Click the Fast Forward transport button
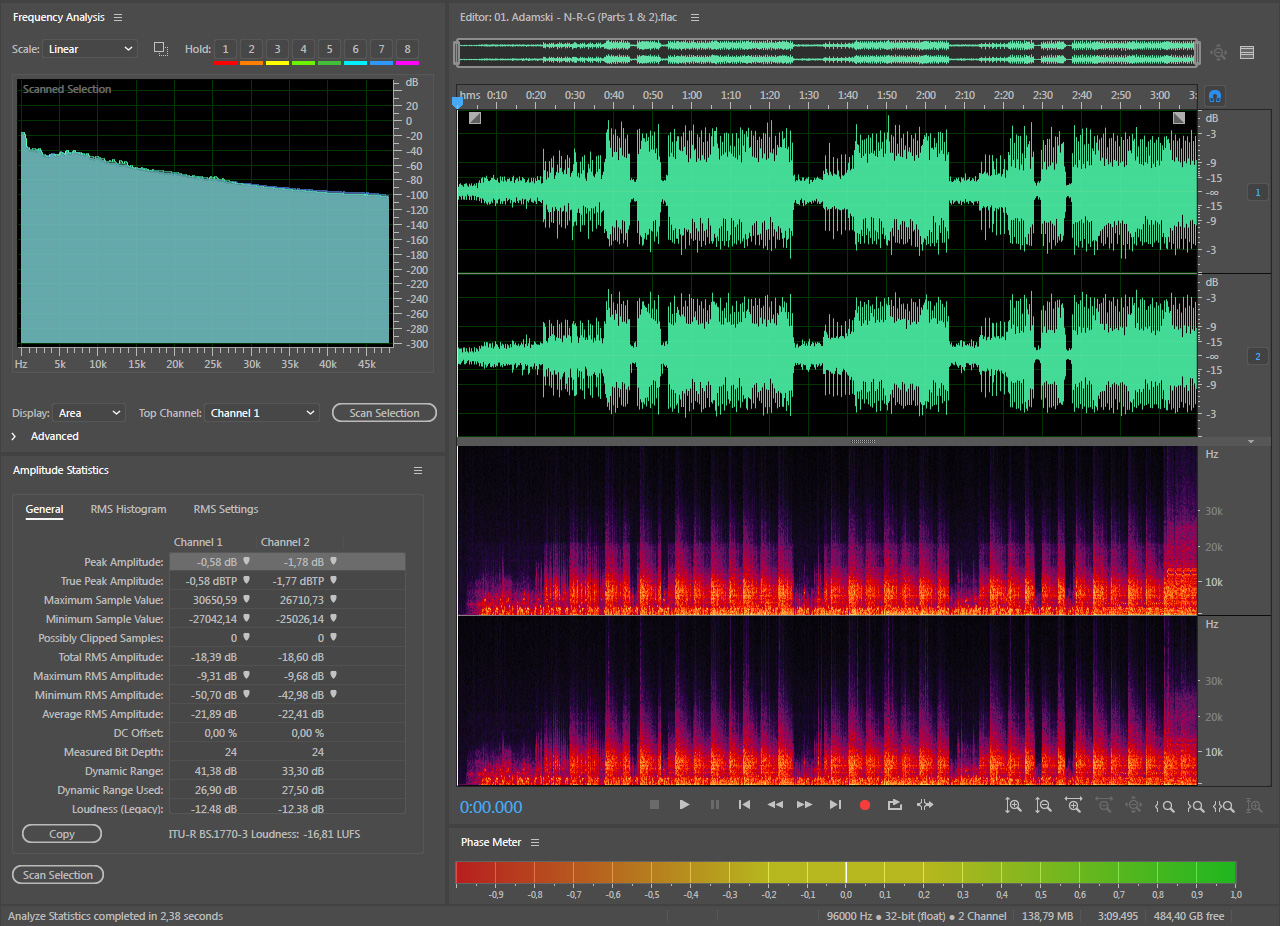Image resolution: width=1280 pixels, height=926 pixels. coord(805,805)
